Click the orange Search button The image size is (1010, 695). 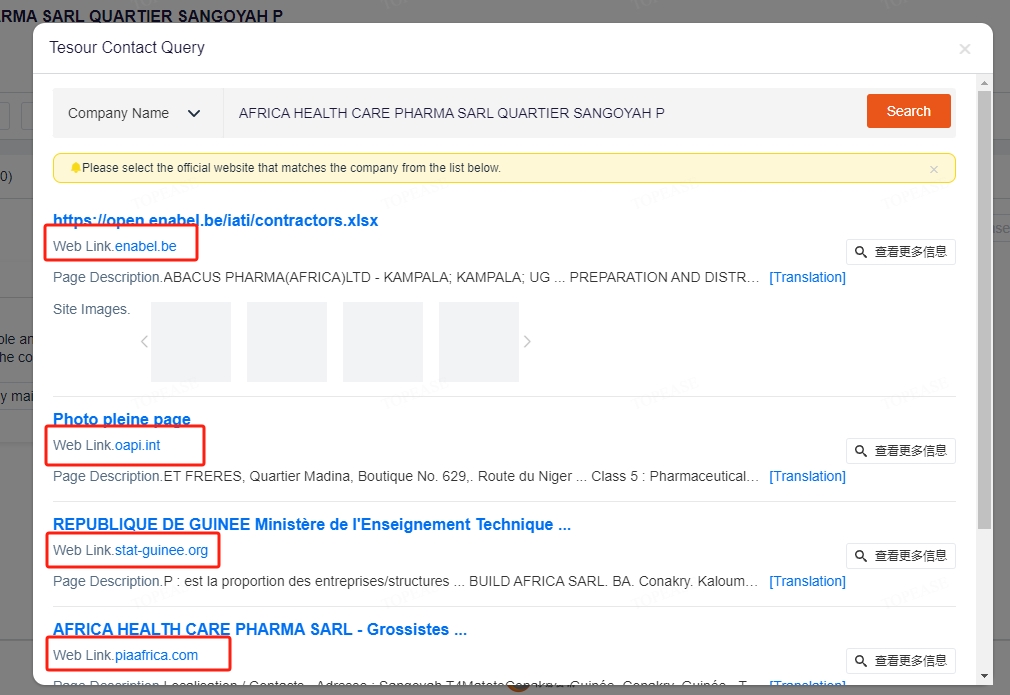point(908,111)
